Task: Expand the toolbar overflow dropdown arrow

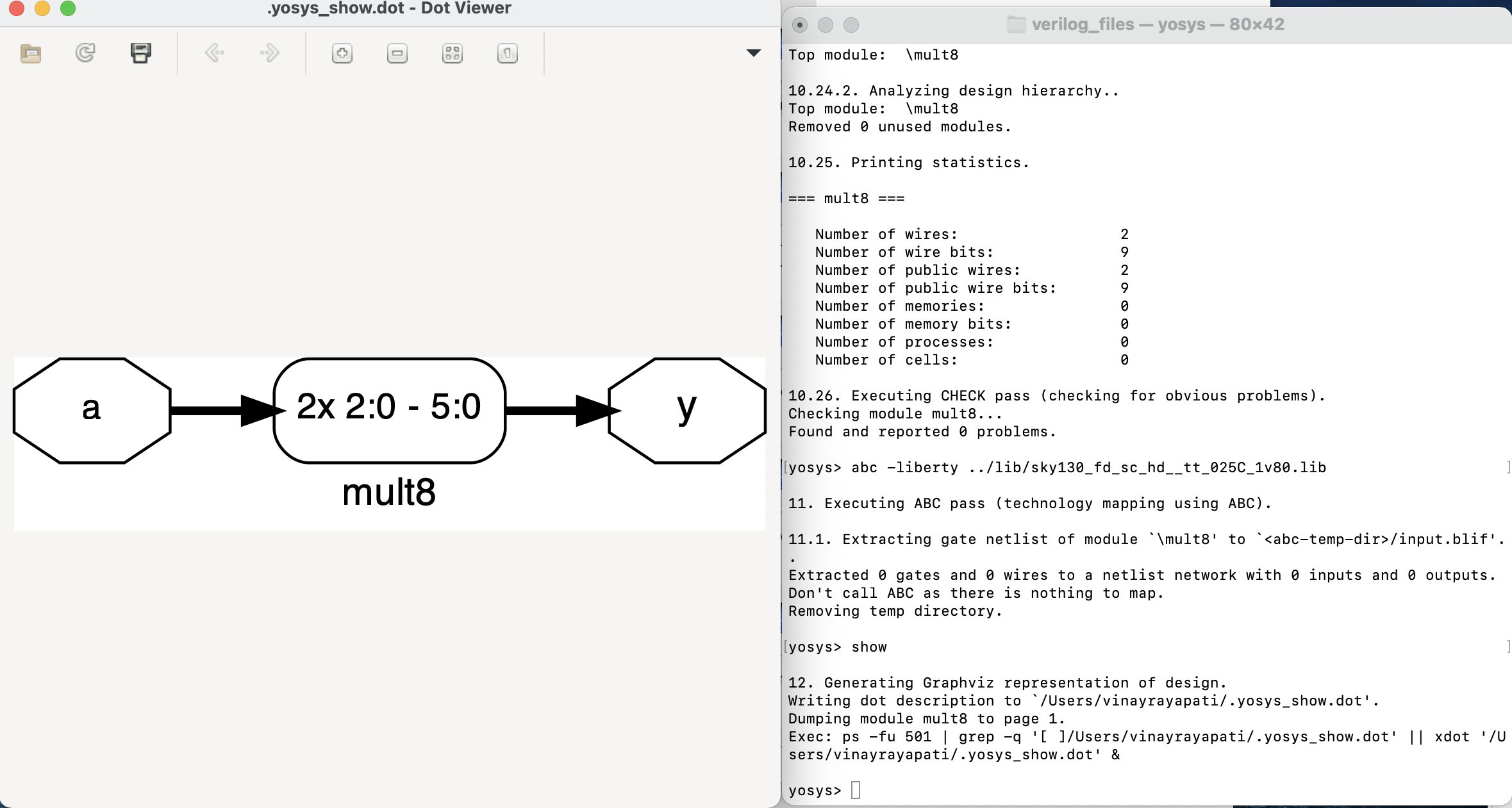Action: (752, 53)
